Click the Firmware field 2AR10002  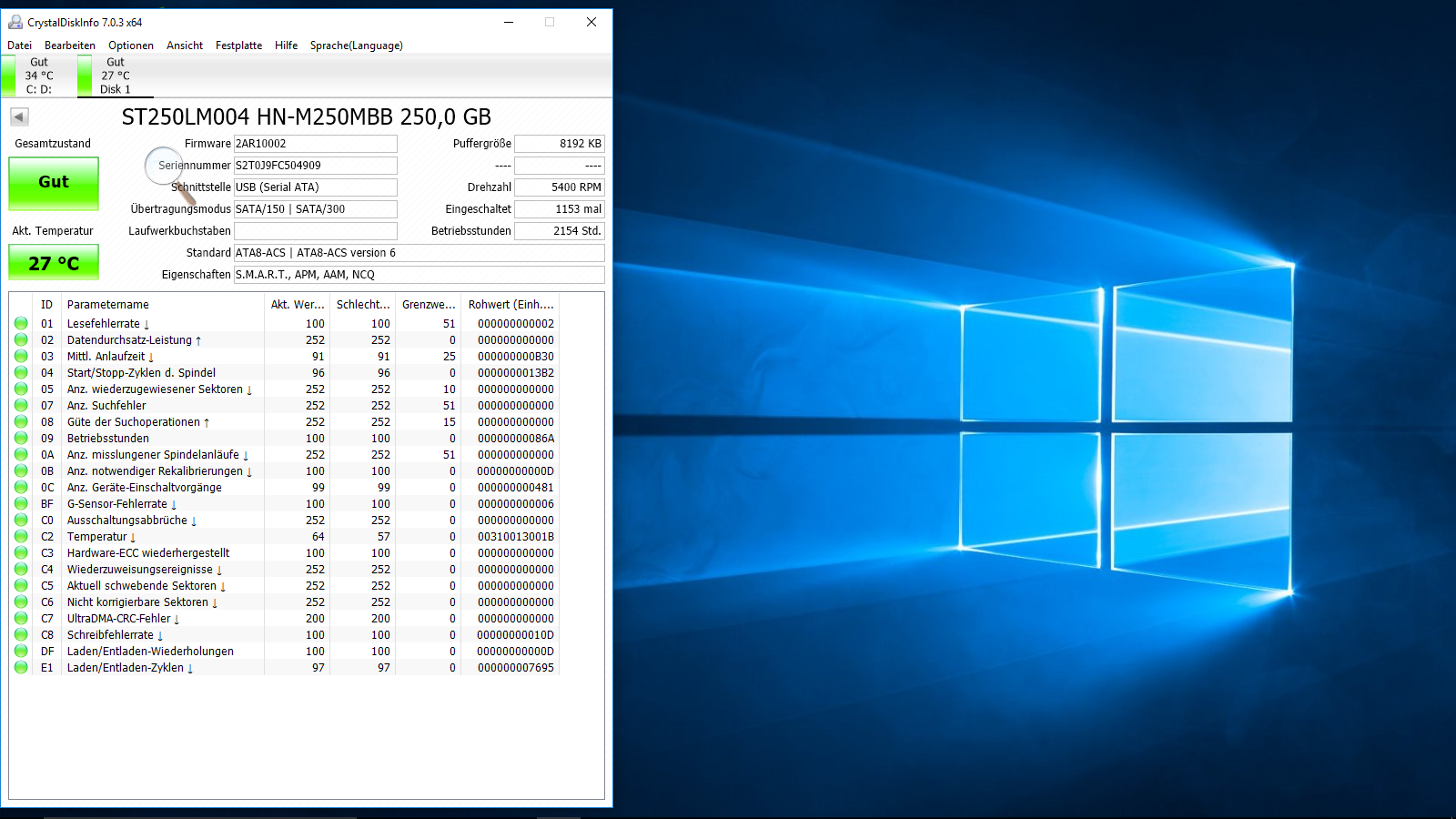pos(316,144)
